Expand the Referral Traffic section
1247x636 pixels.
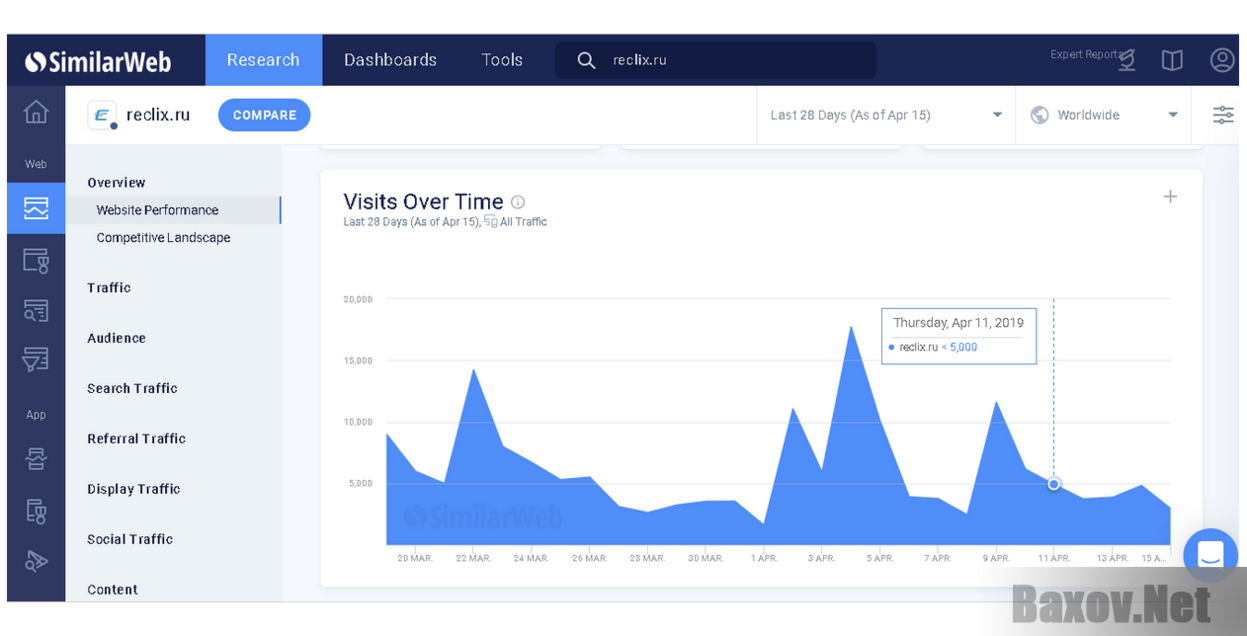(x=136, y=438)
